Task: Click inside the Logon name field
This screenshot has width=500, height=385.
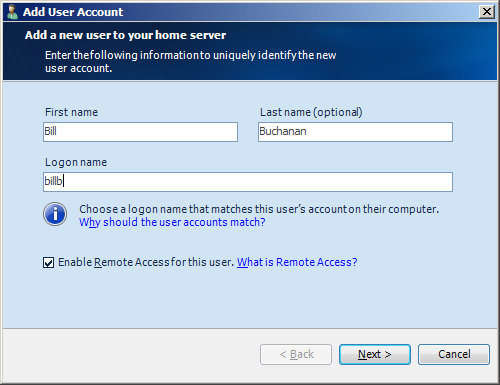Action: coord(248,182)
